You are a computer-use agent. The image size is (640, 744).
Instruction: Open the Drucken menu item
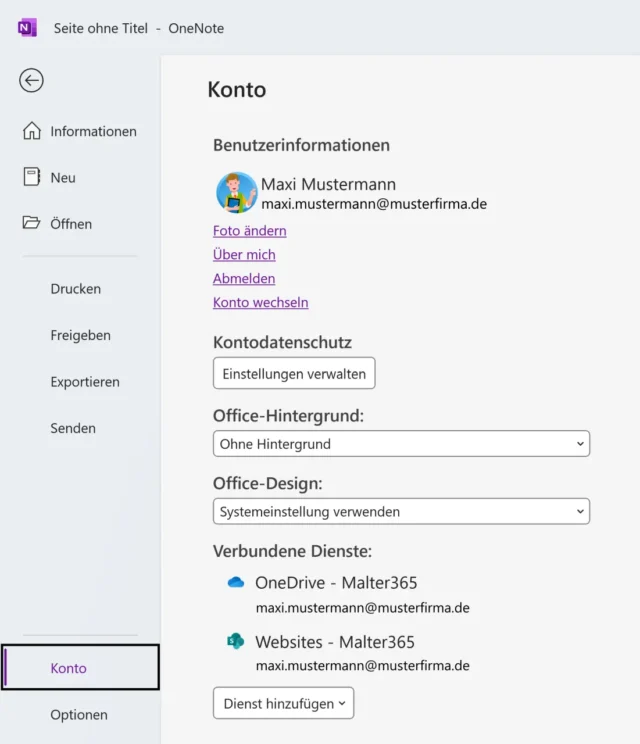coord(76,289)
